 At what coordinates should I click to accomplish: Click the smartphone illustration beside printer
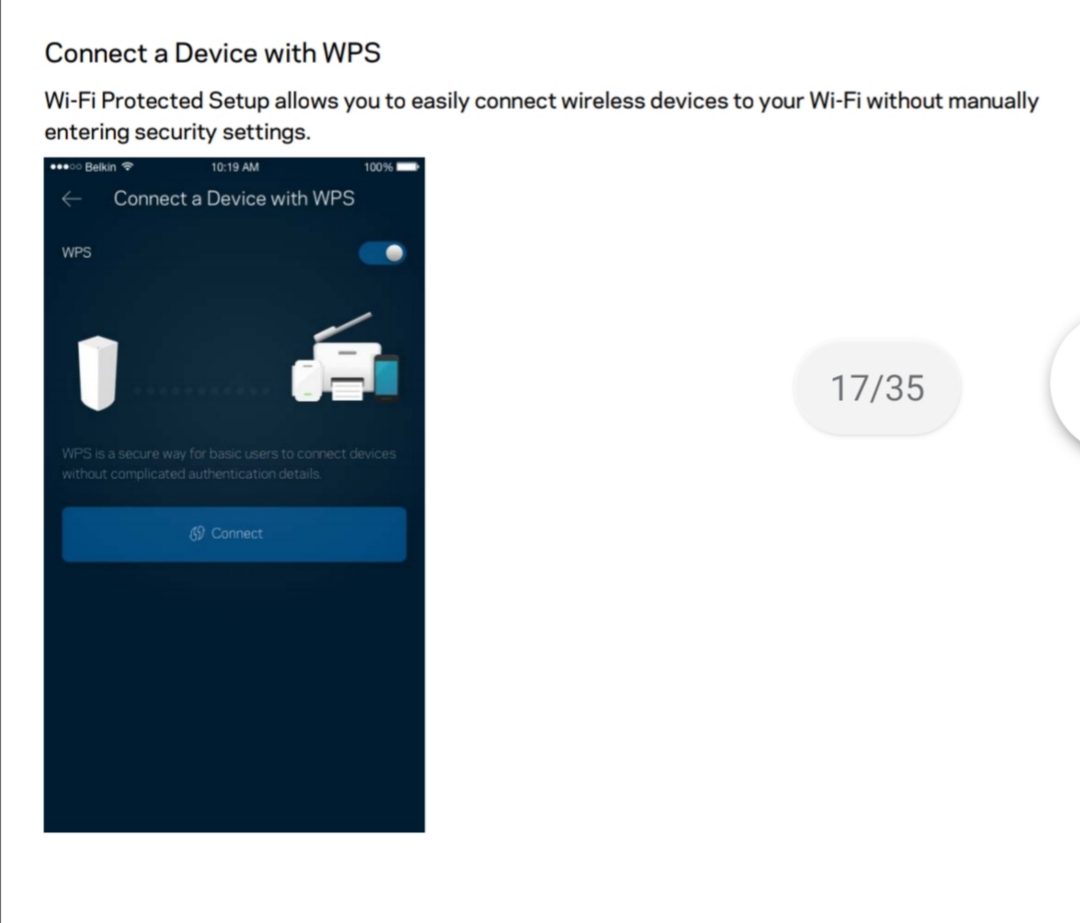click(386, 377)
